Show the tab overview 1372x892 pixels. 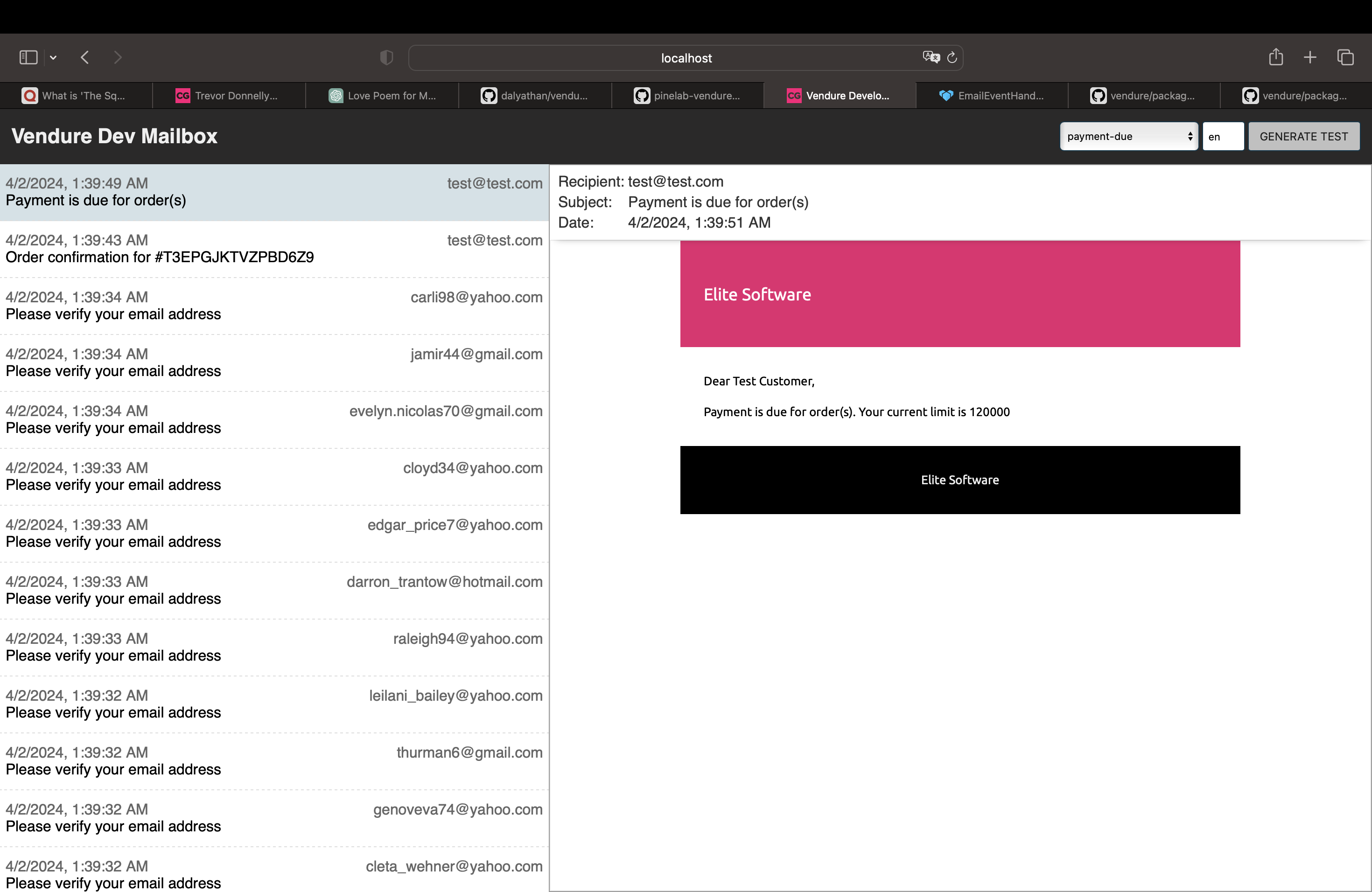coord(1345,58)
